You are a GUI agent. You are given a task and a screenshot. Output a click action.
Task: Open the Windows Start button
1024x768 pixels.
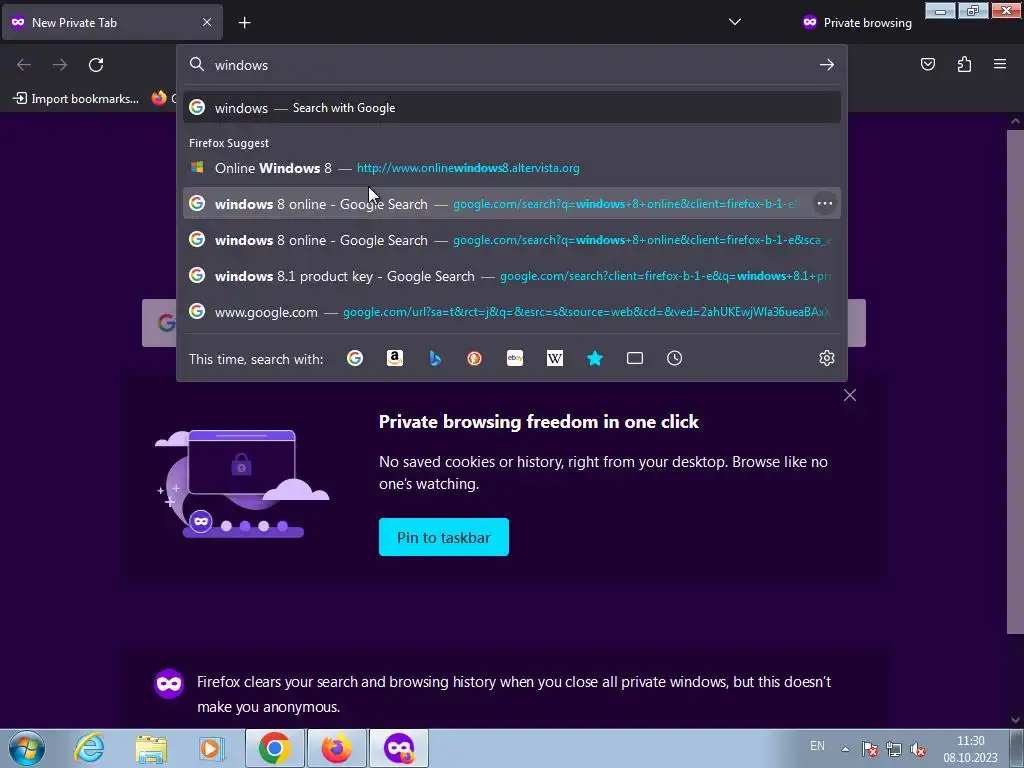27,748
